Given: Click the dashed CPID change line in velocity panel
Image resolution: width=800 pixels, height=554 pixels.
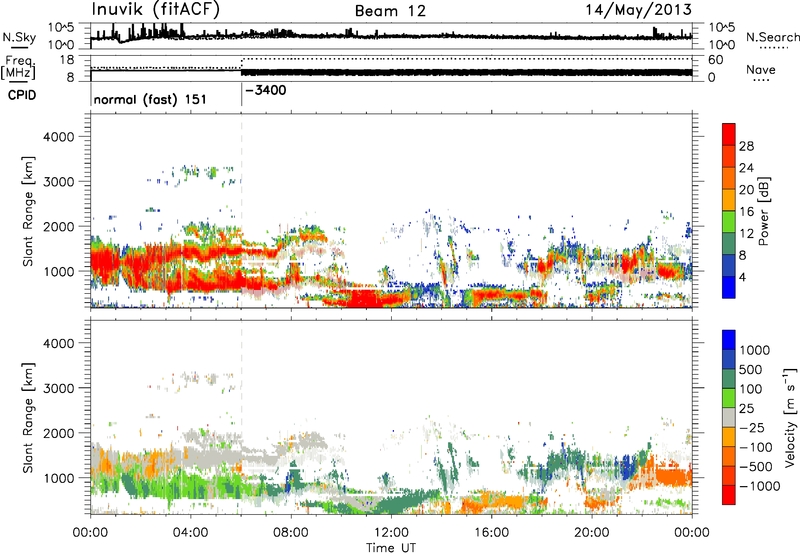Looking at the screenshot, I should coord(242,417).
